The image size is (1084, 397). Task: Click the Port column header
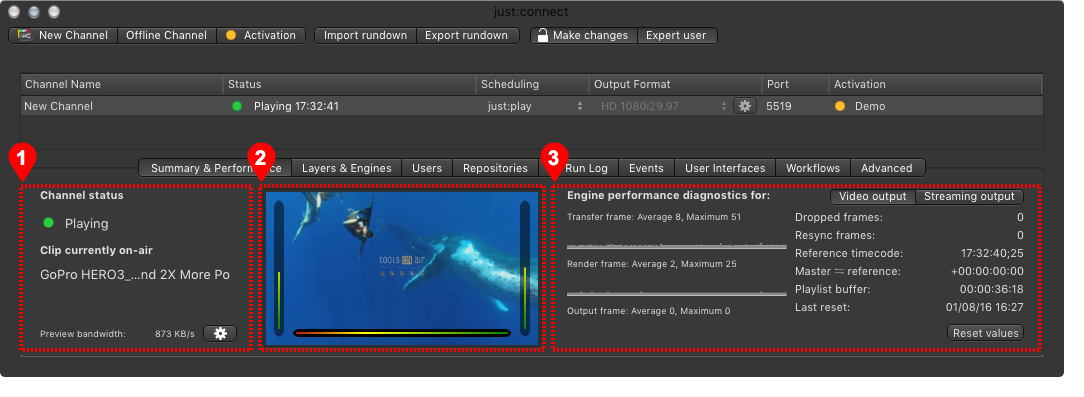(795, 84)
